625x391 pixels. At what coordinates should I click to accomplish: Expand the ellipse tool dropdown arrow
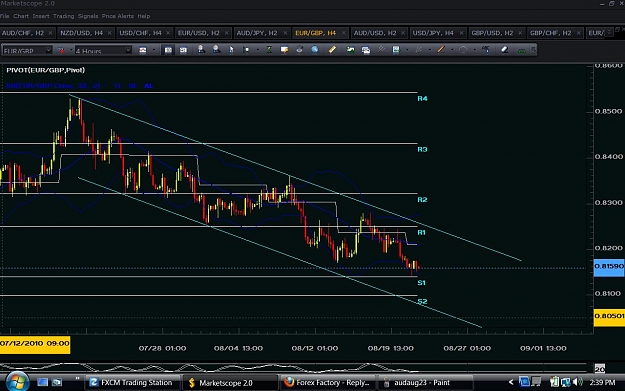(474, 50)
